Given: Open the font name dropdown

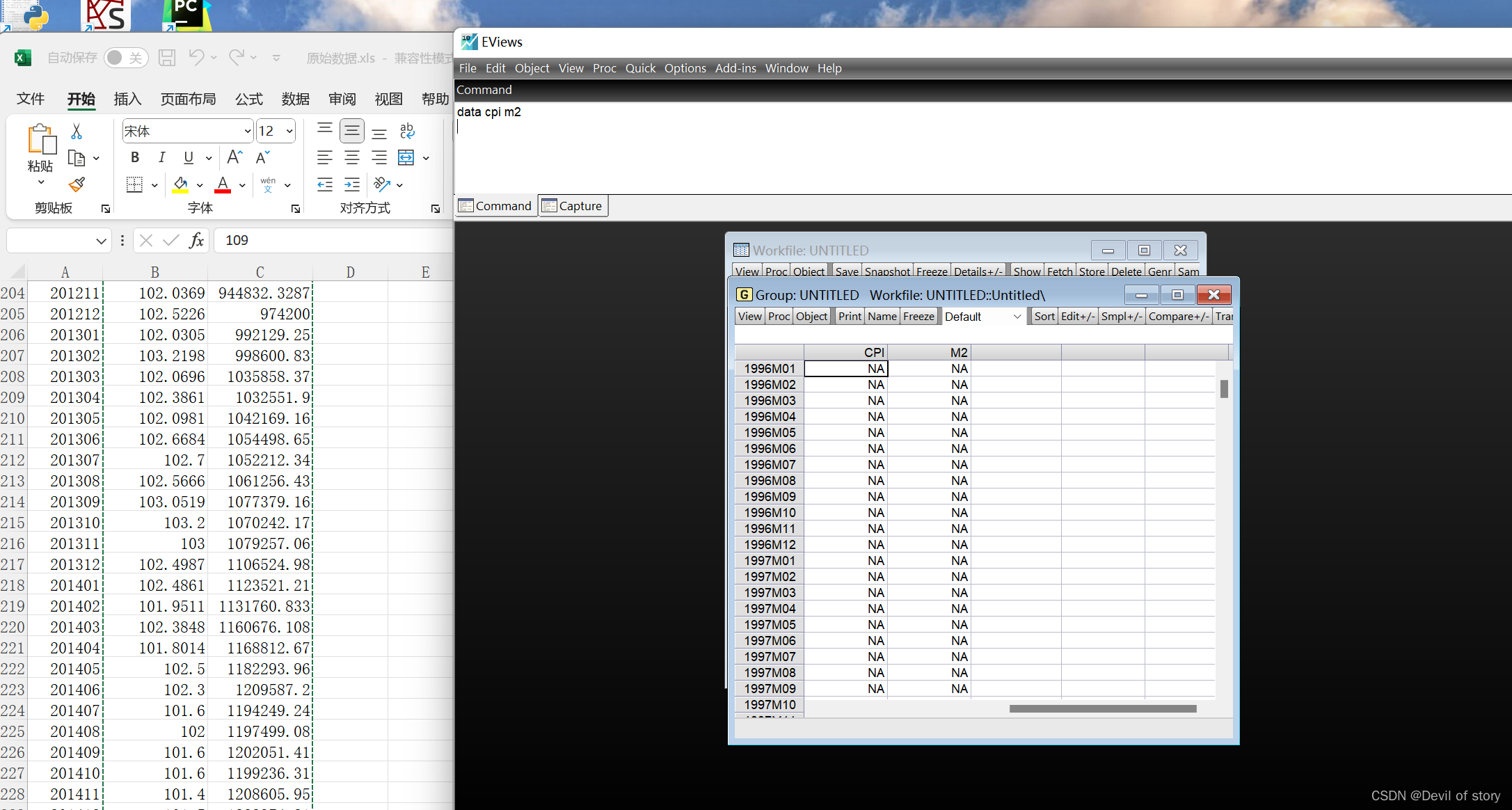Looking at the screenshot, I should [x=247, y=131].
